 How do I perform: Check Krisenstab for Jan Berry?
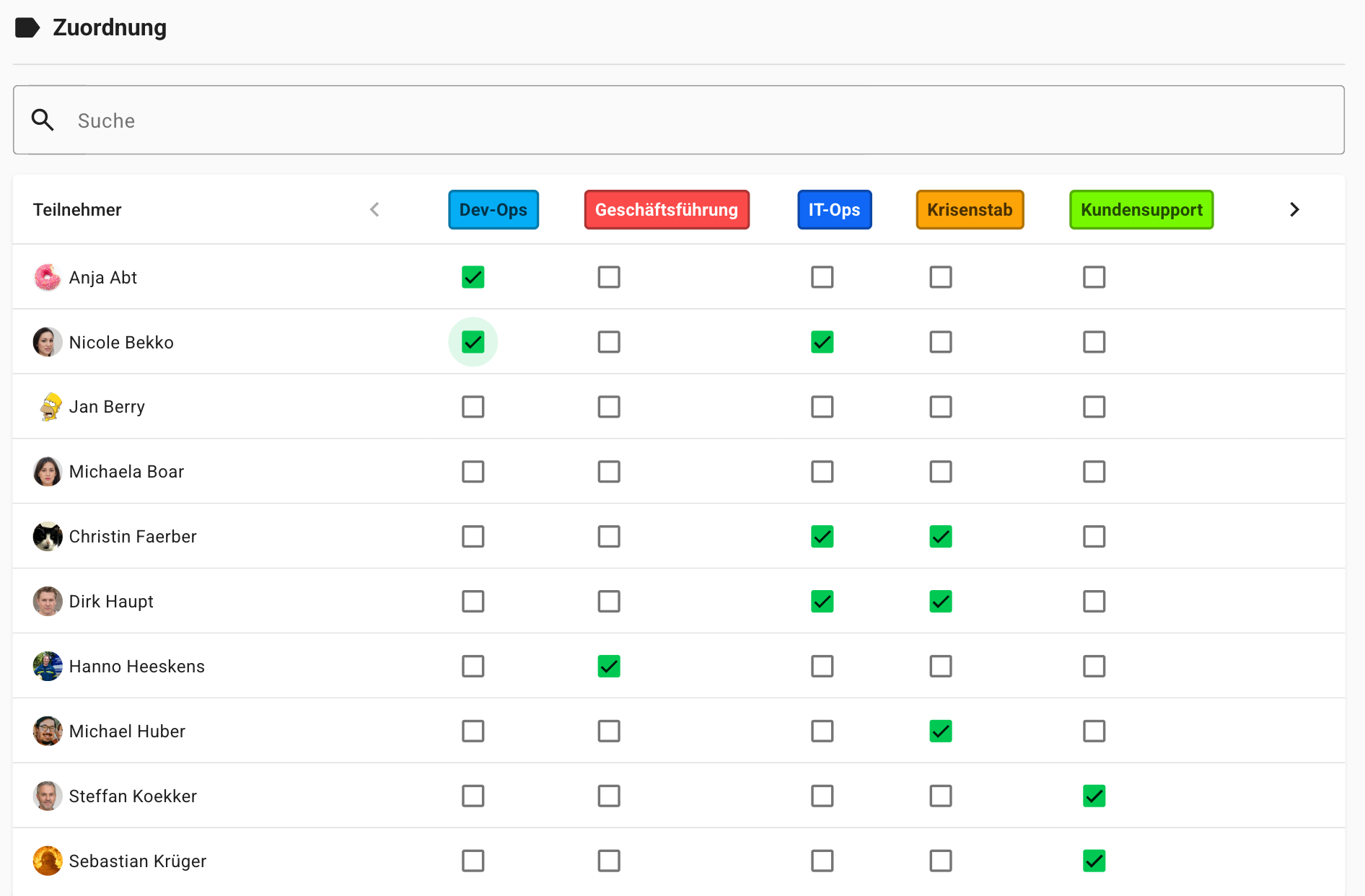coord(941,407)
